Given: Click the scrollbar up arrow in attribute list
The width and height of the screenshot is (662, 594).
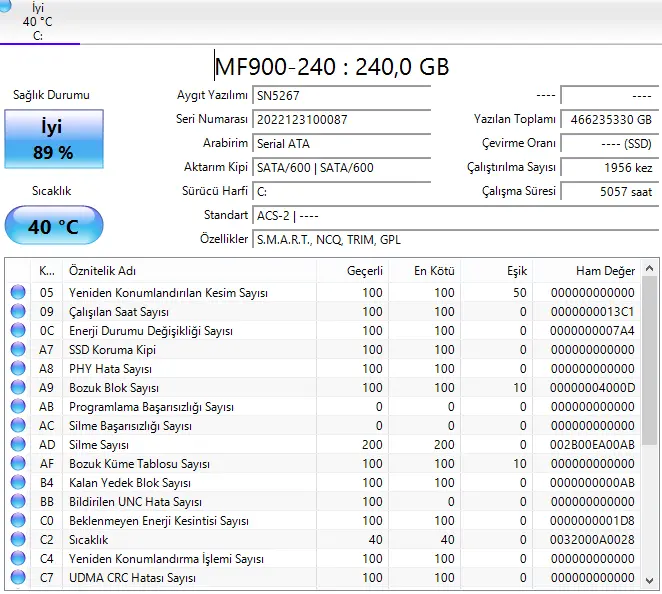Looking at the screenshot, I should [650, 268].
